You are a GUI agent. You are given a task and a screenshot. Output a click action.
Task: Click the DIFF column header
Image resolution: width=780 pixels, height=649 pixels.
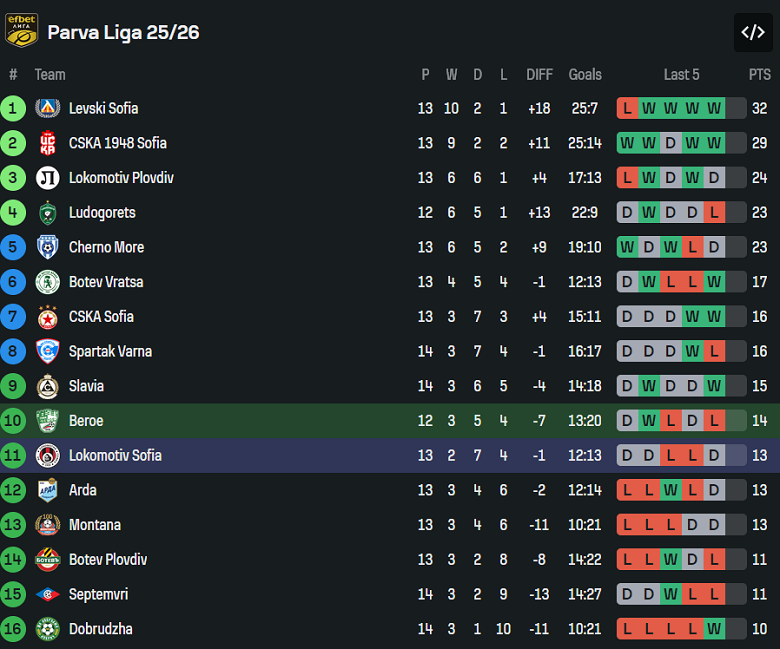click(539, 74)
